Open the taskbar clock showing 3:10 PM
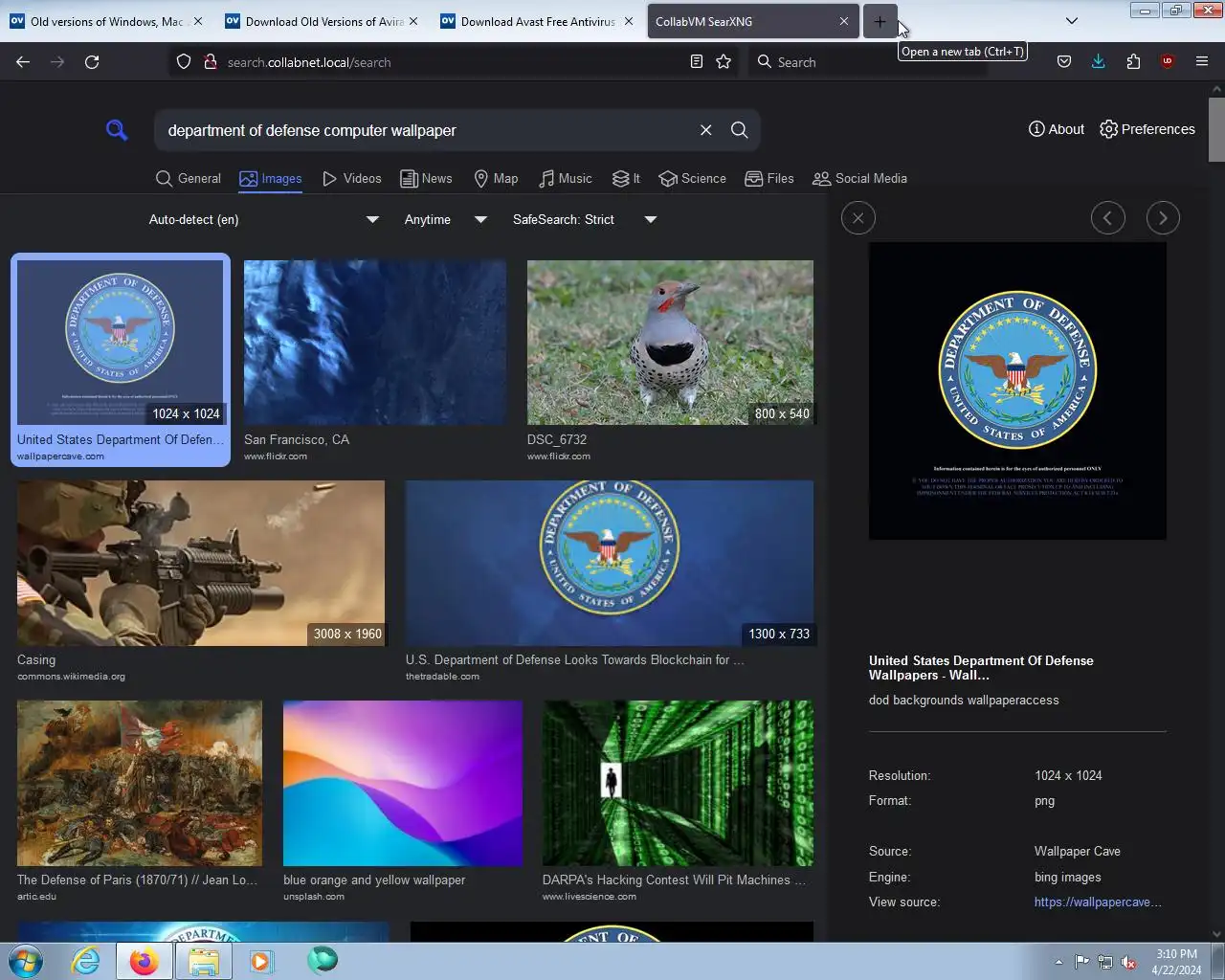Viewport: 1225px width, 980px height. pos(1176,962)
